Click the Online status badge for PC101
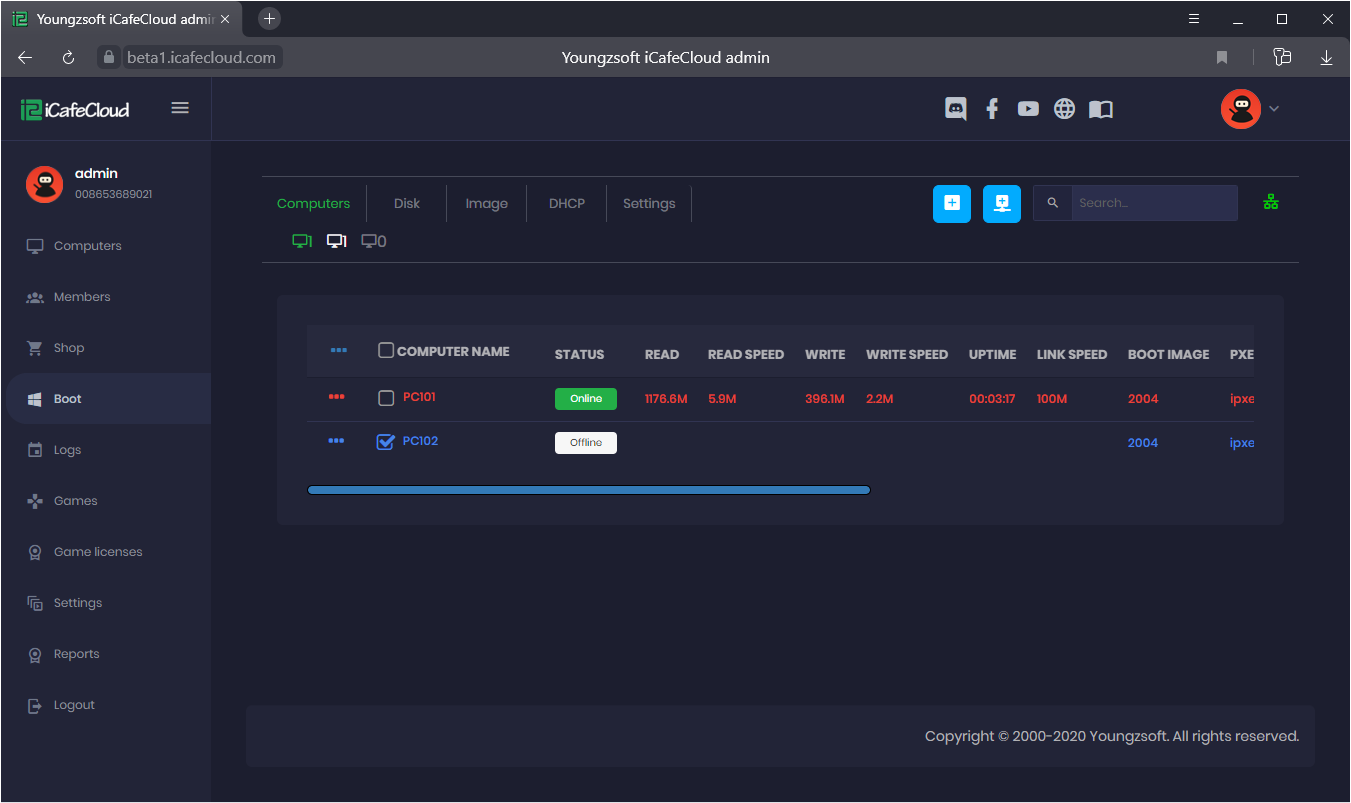Image resolution: width=1351 pixels, height=803 pixels. [x=585, y=397]
